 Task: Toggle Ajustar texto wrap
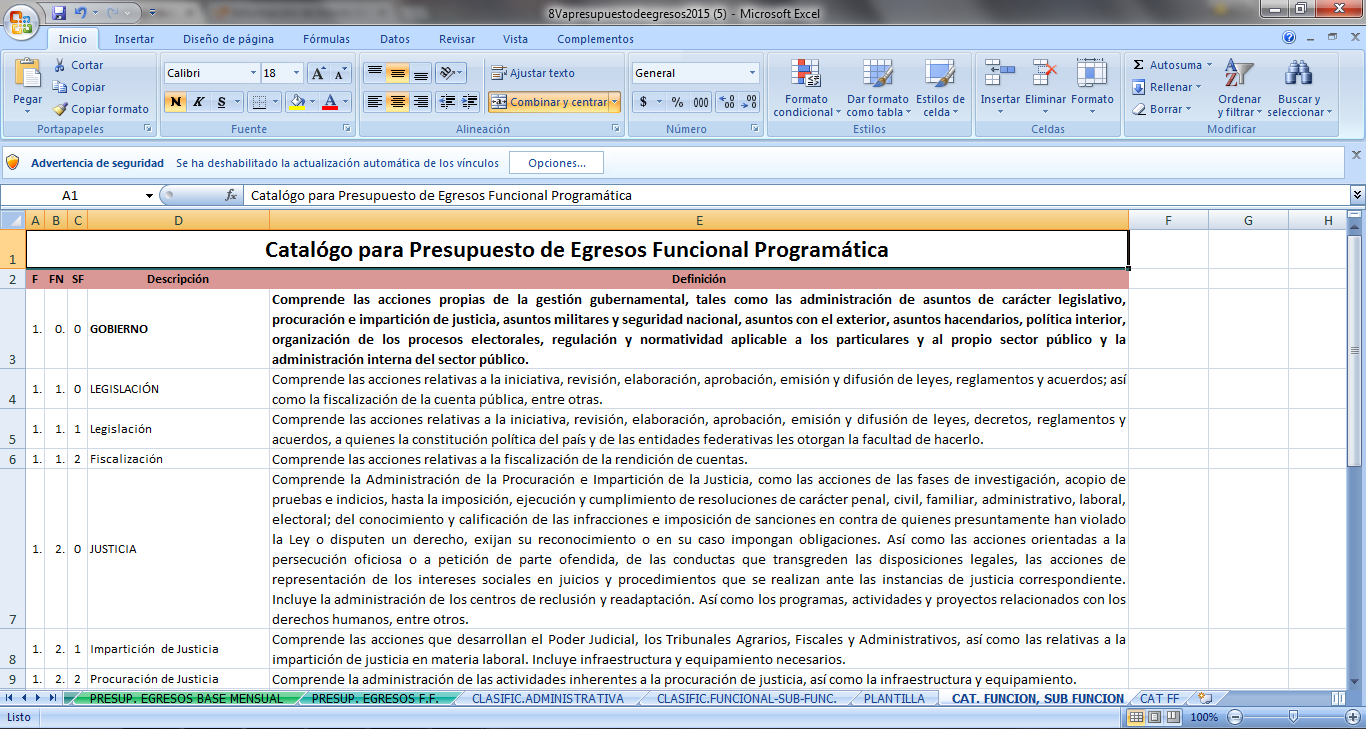533,73
